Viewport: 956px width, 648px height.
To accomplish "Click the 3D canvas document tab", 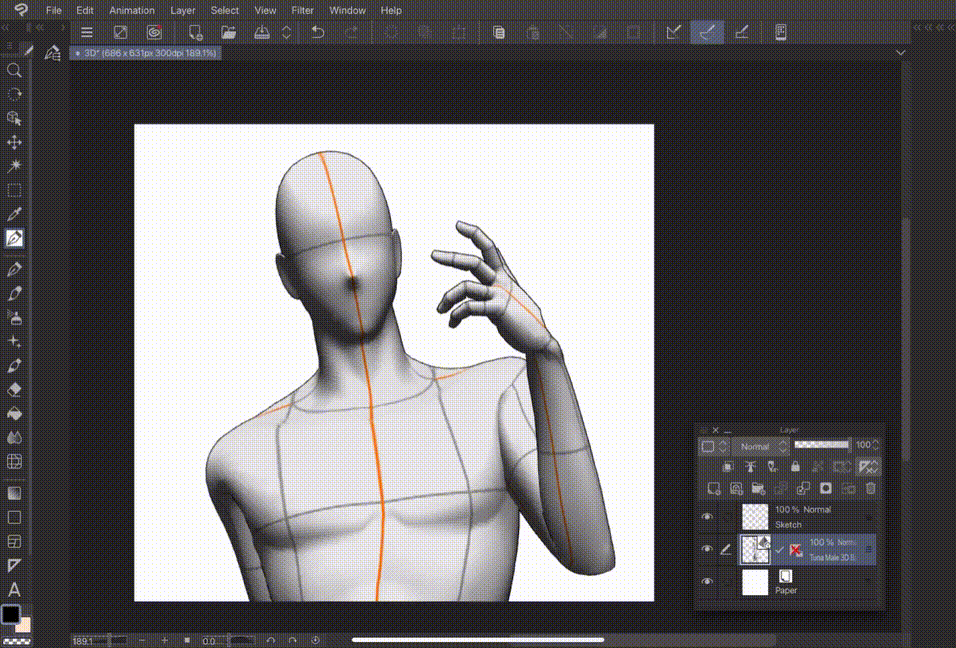I will pyautogui.click(x=145, y=52).
